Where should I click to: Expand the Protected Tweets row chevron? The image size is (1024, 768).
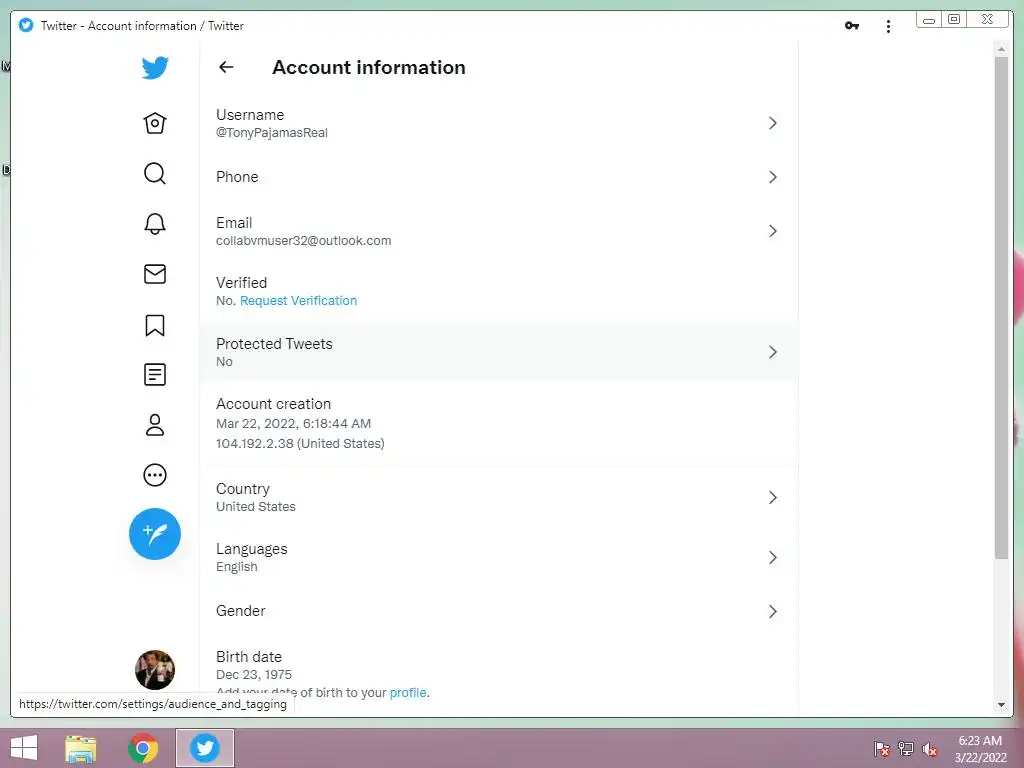click(773, 352)
